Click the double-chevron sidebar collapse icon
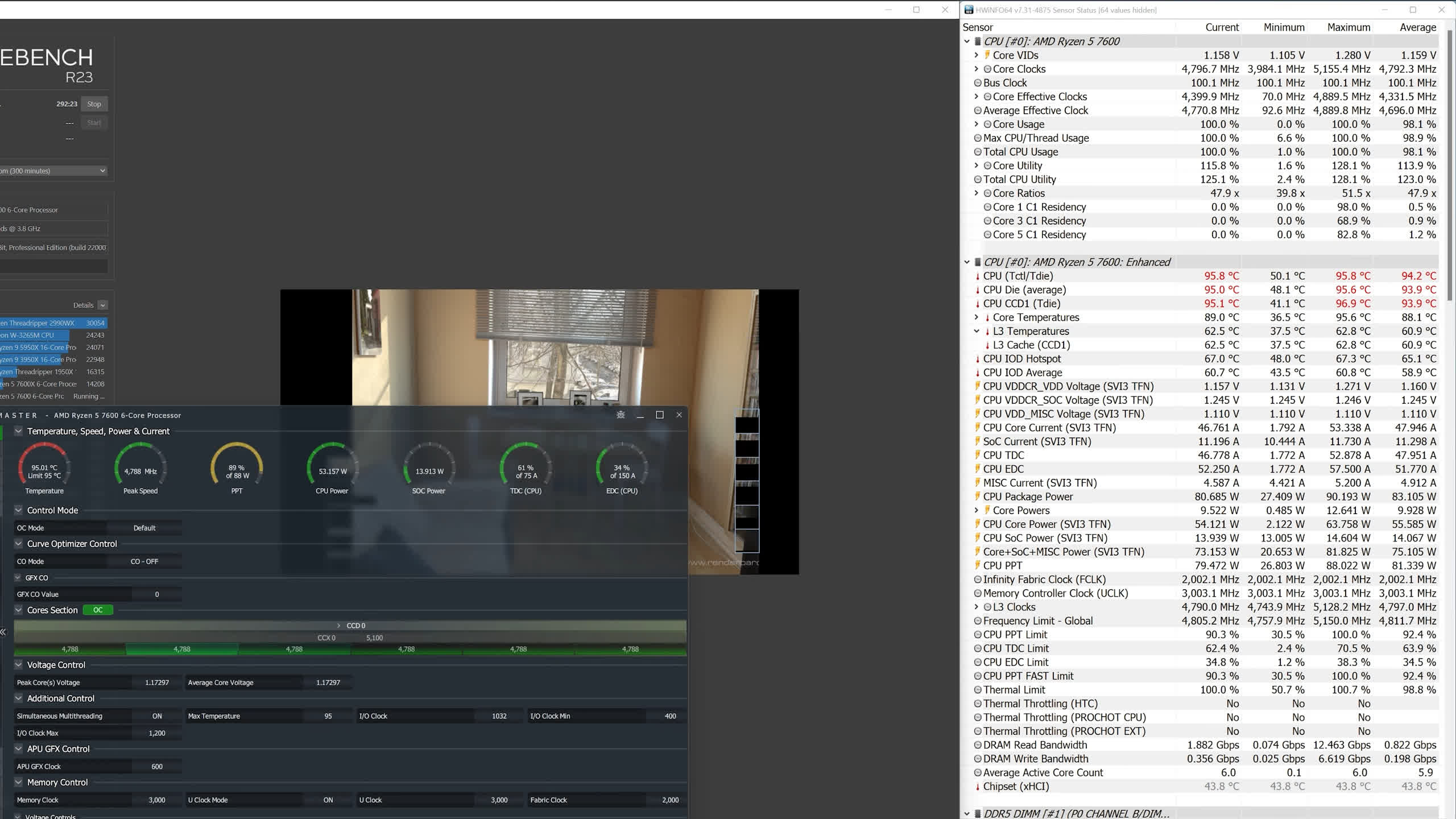 [x=3, y=632]
